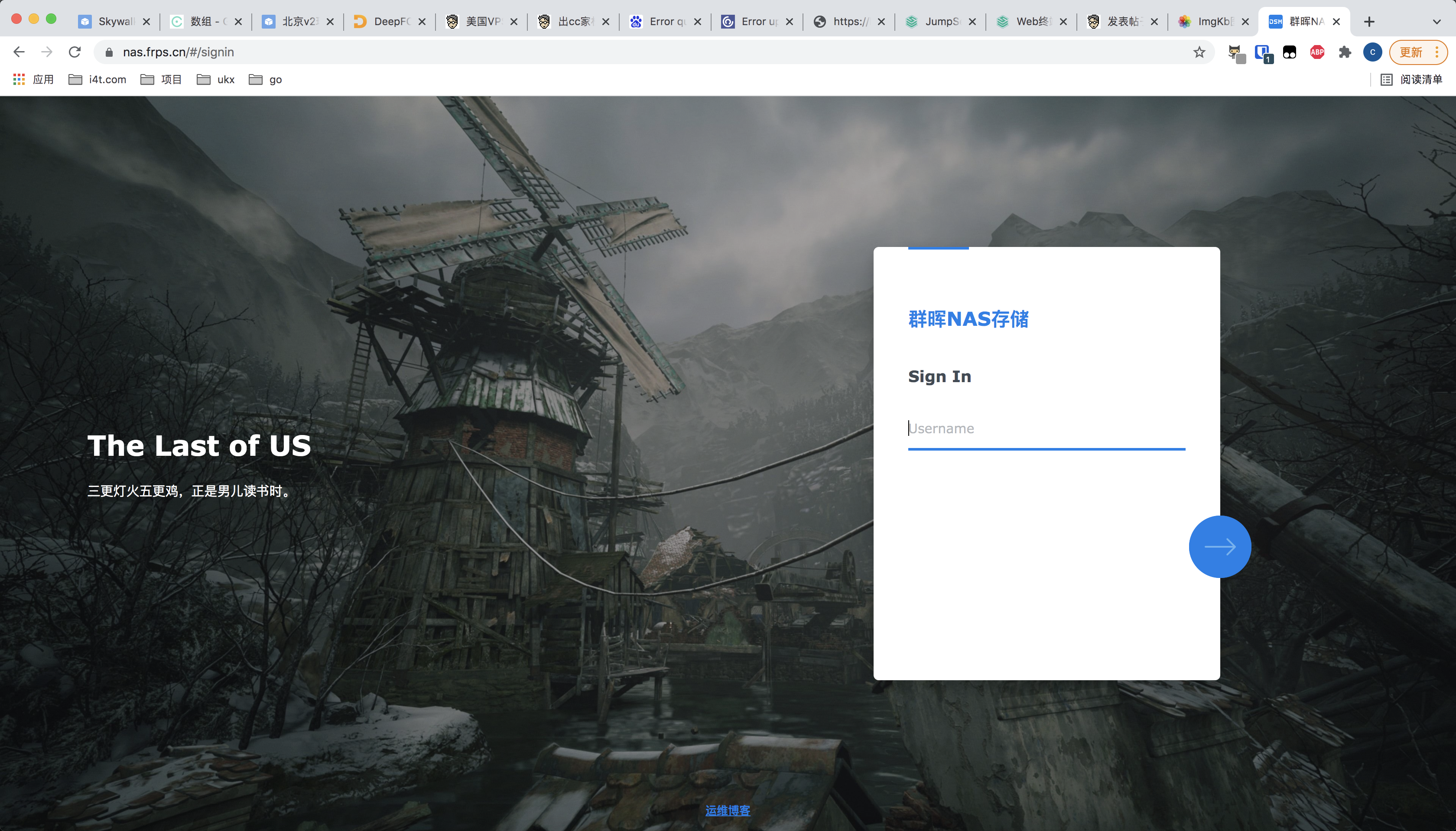The image size is (1456, 831).
Task: Open the profile avatar C
Action: tap(1373, 52)
